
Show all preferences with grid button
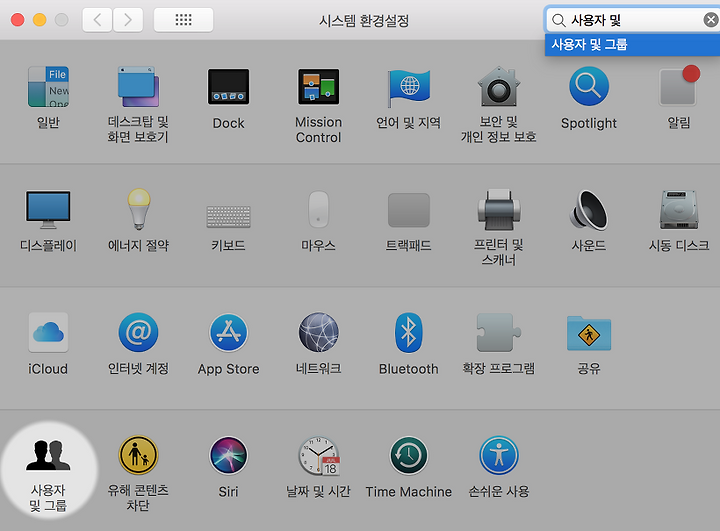183,20
